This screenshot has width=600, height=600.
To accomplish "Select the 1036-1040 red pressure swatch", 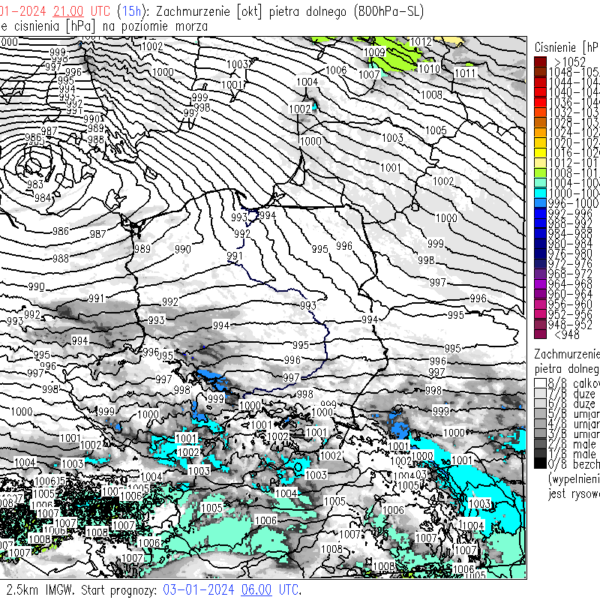I will point(540,102).
